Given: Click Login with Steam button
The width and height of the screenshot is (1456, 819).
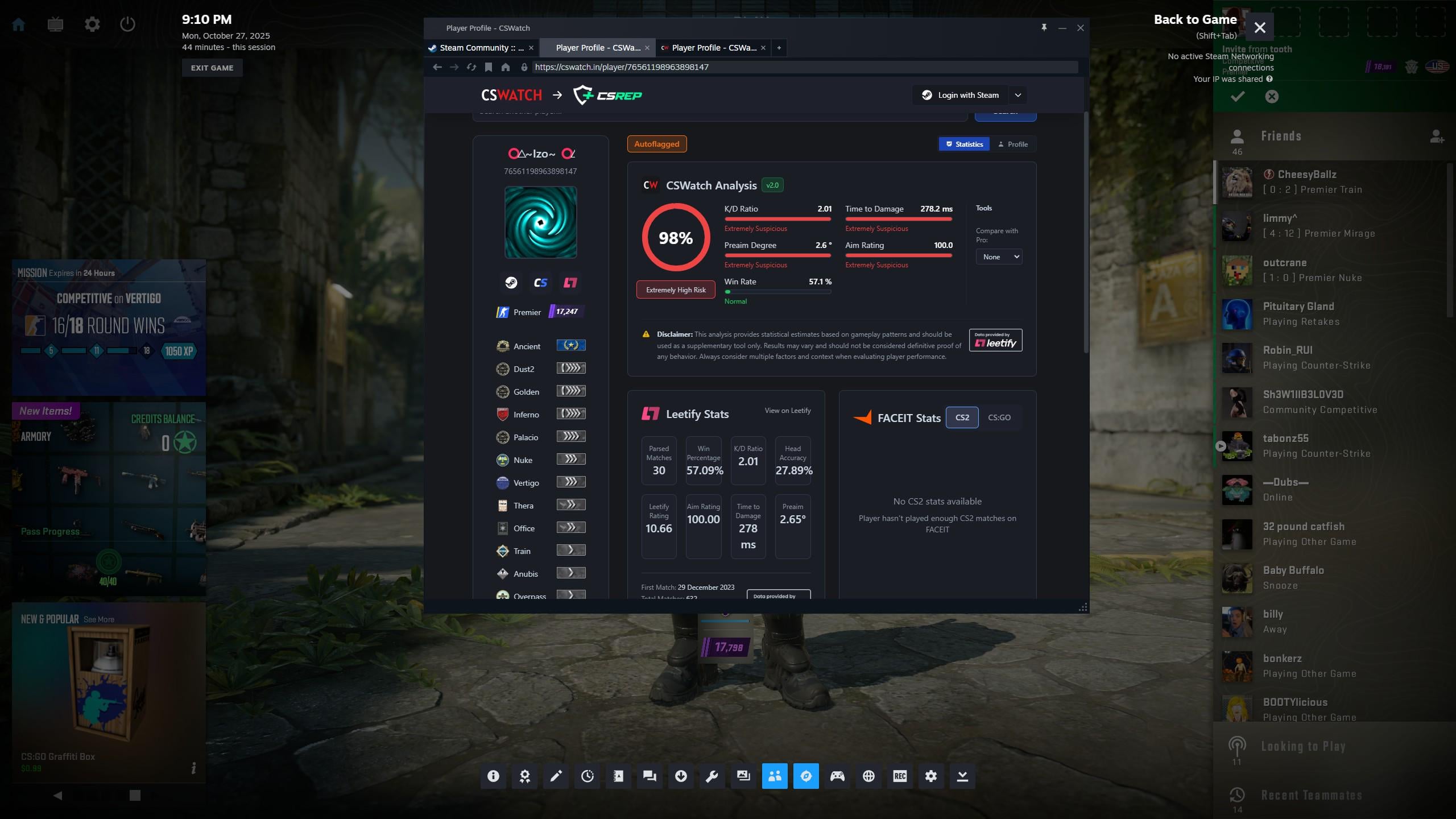Looking at the screenshot, I should point(961,96).
